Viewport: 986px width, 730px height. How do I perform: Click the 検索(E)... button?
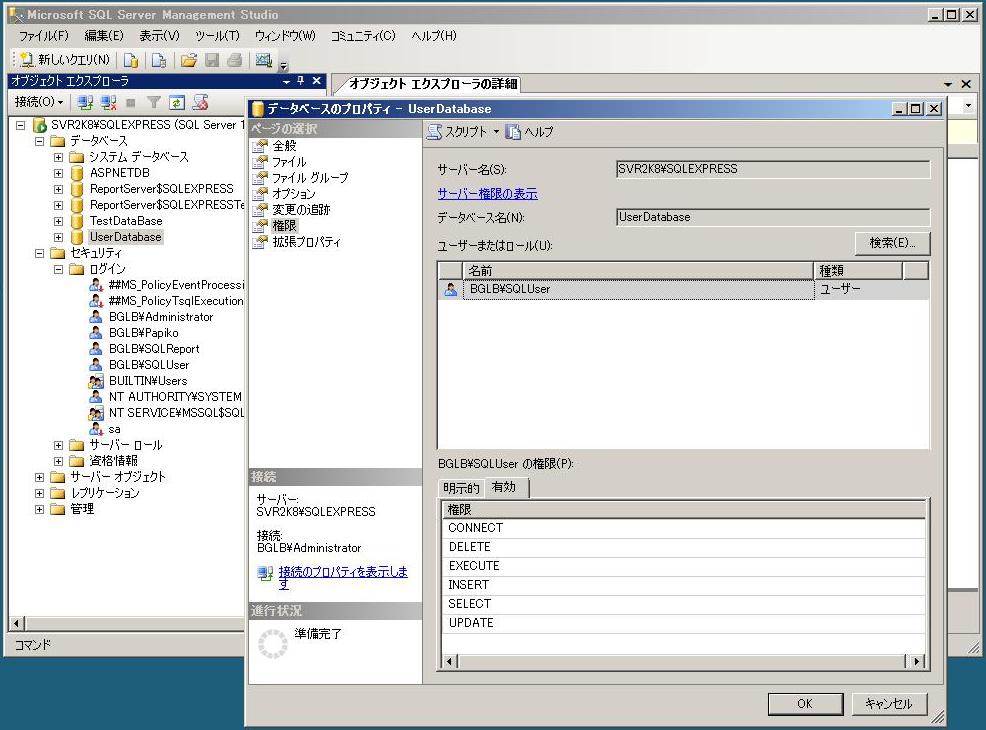point(892,243)
